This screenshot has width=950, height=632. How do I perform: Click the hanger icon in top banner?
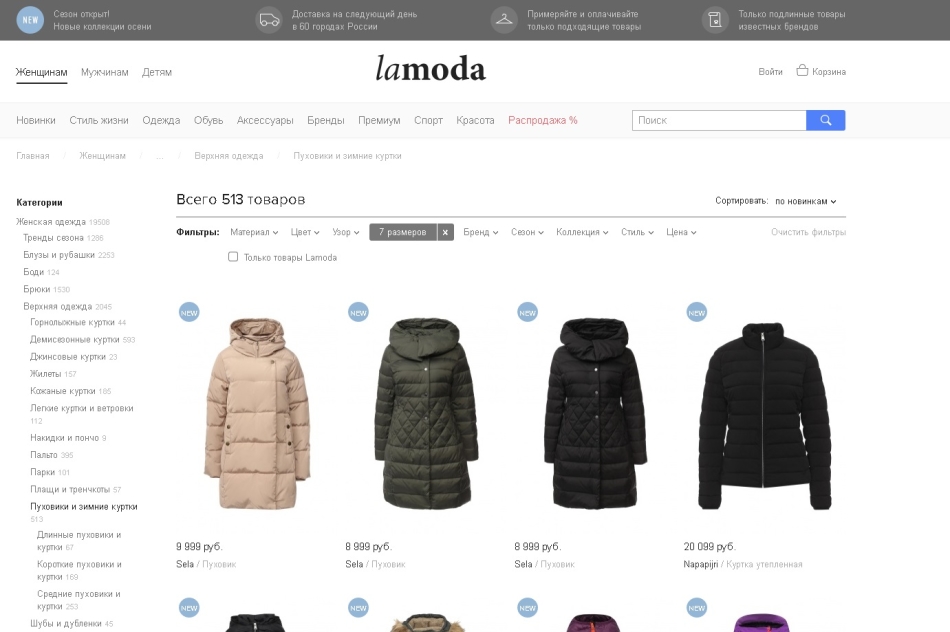click(x=503, y=20)
